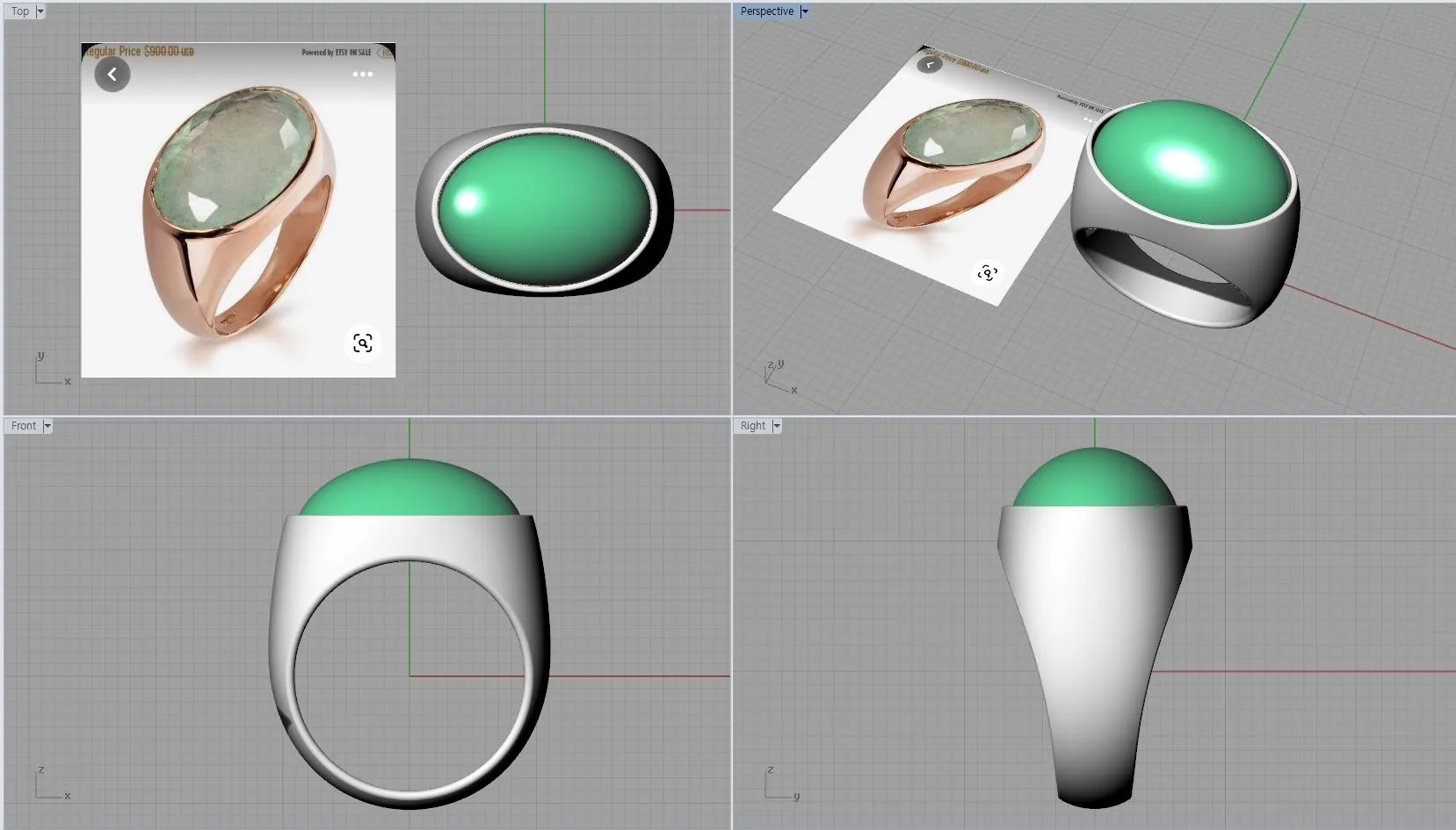This screenshot has height=830, width=1456.
Task: Click the lens search icon in Perspective viewport image
Action: tap(987, 273)
